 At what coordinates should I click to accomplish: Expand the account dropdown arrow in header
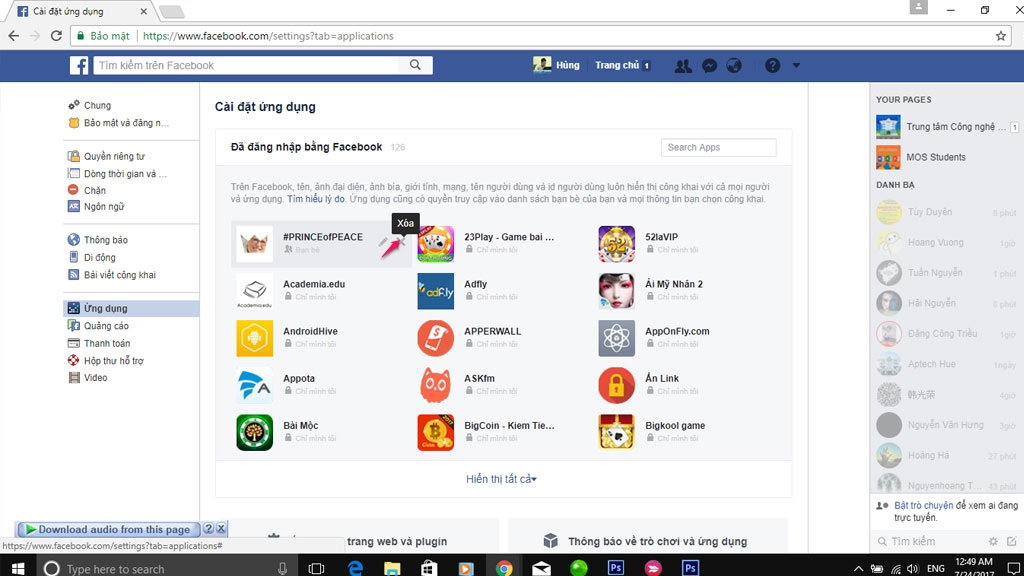click(x=796, y=65)
